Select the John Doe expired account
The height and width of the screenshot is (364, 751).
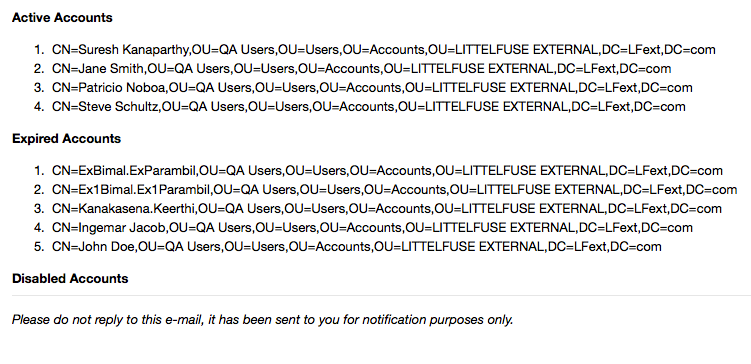click(x=357, y=247)
